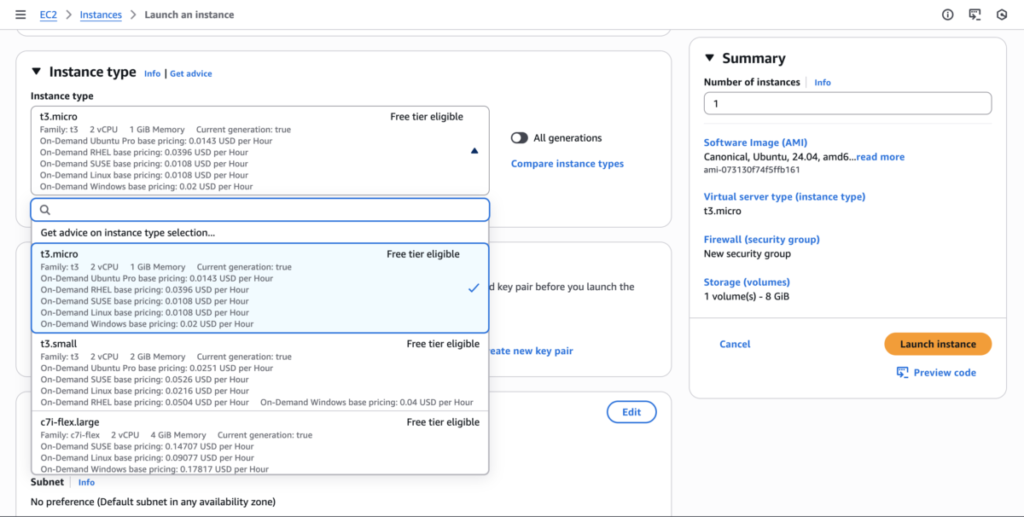Click the Cancel button

(x=735, y=344)
